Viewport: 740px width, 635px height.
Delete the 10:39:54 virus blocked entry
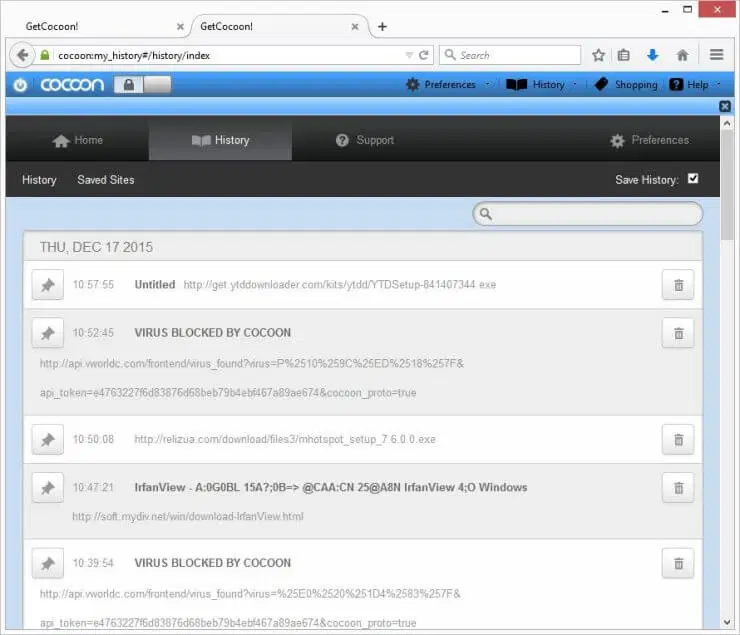[678, 563]
